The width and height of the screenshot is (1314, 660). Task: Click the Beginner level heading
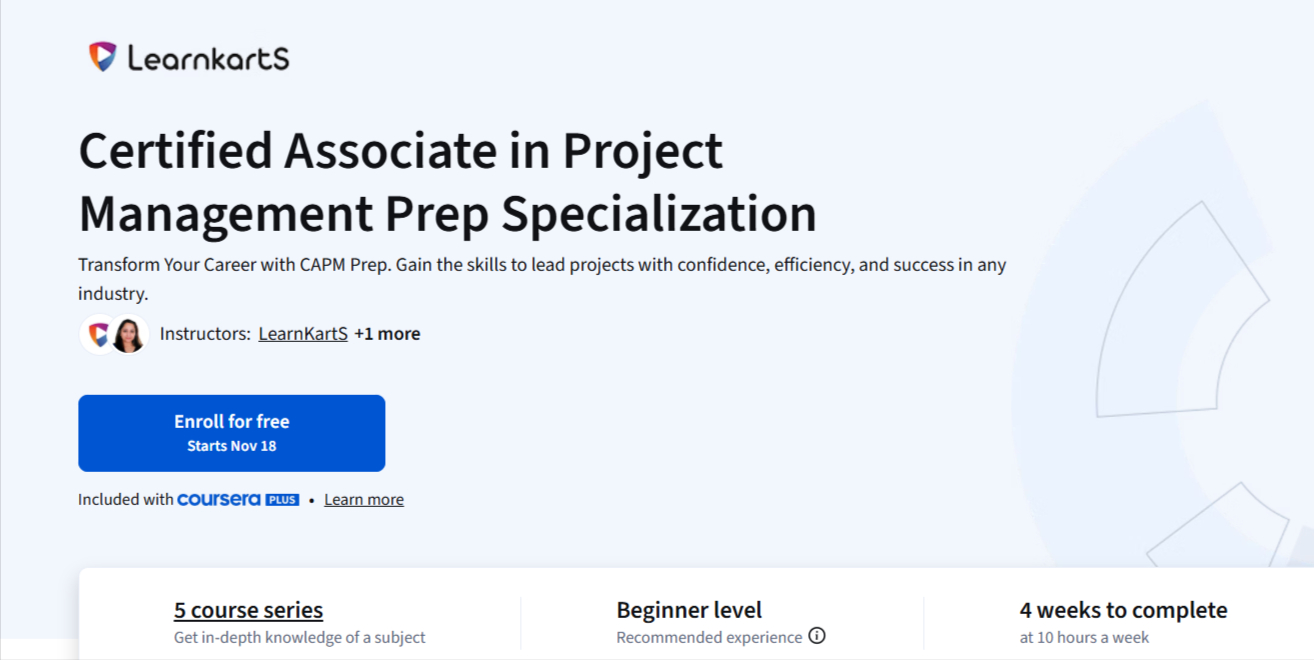click(689, 610)
